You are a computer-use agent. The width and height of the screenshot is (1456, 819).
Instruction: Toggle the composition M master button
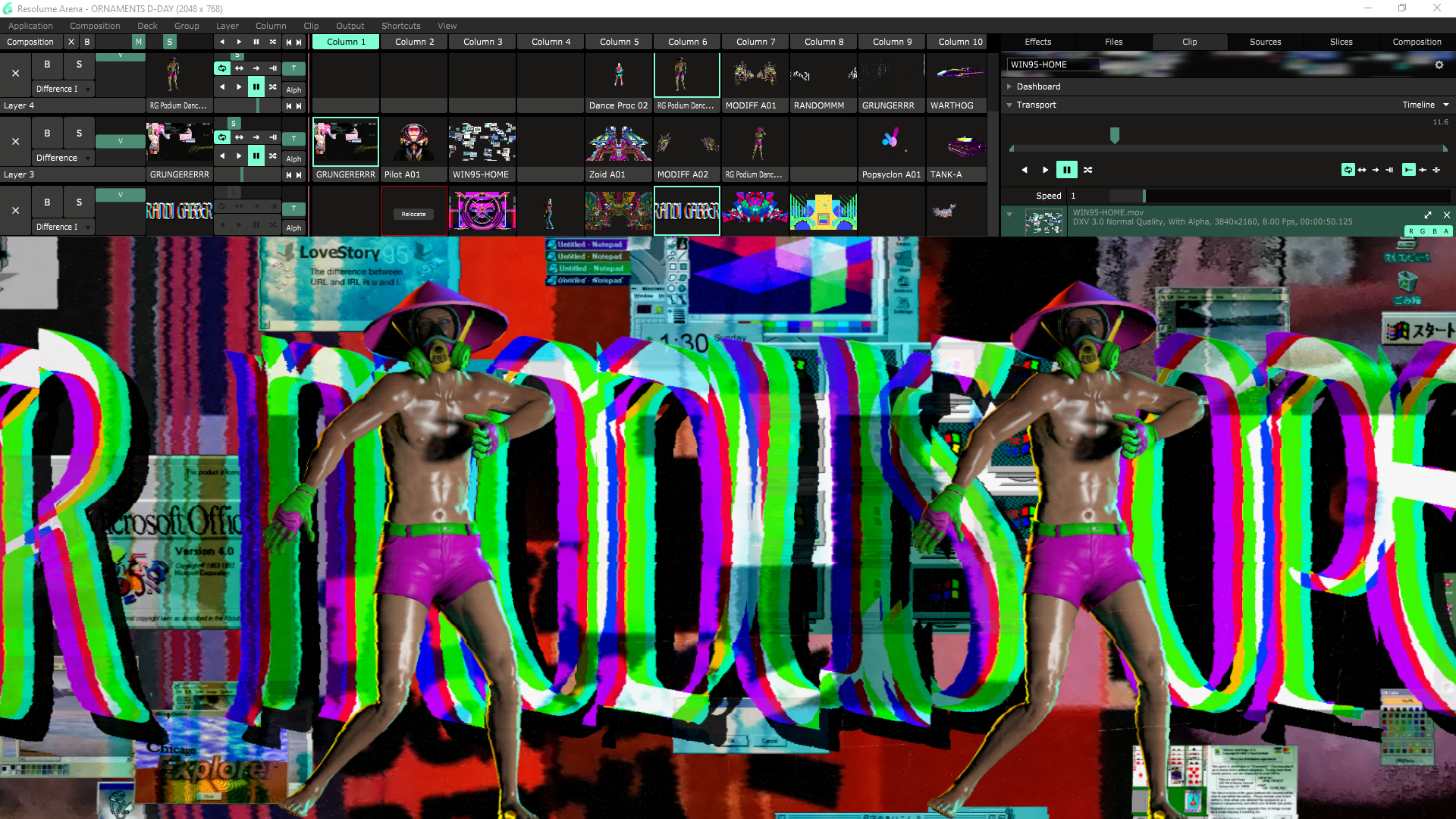click(x=138, y=42)
